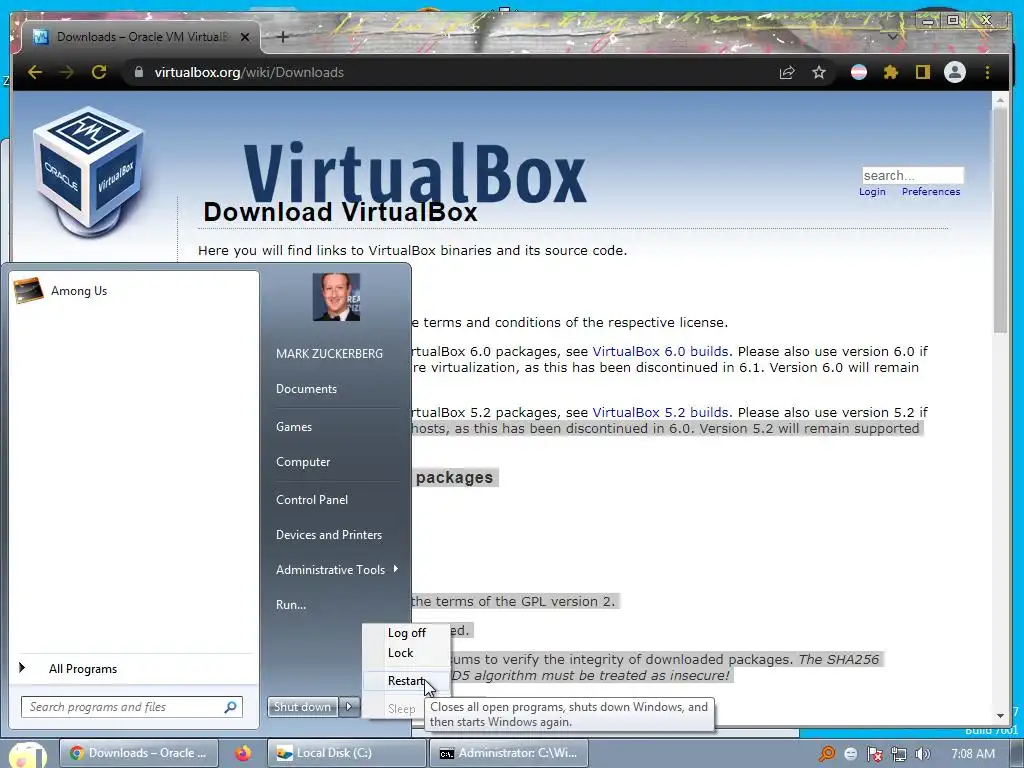Close the Downloads – Oracle VM VirtualBox tab
Screen dimensions: 1024x768
point(245,37)
